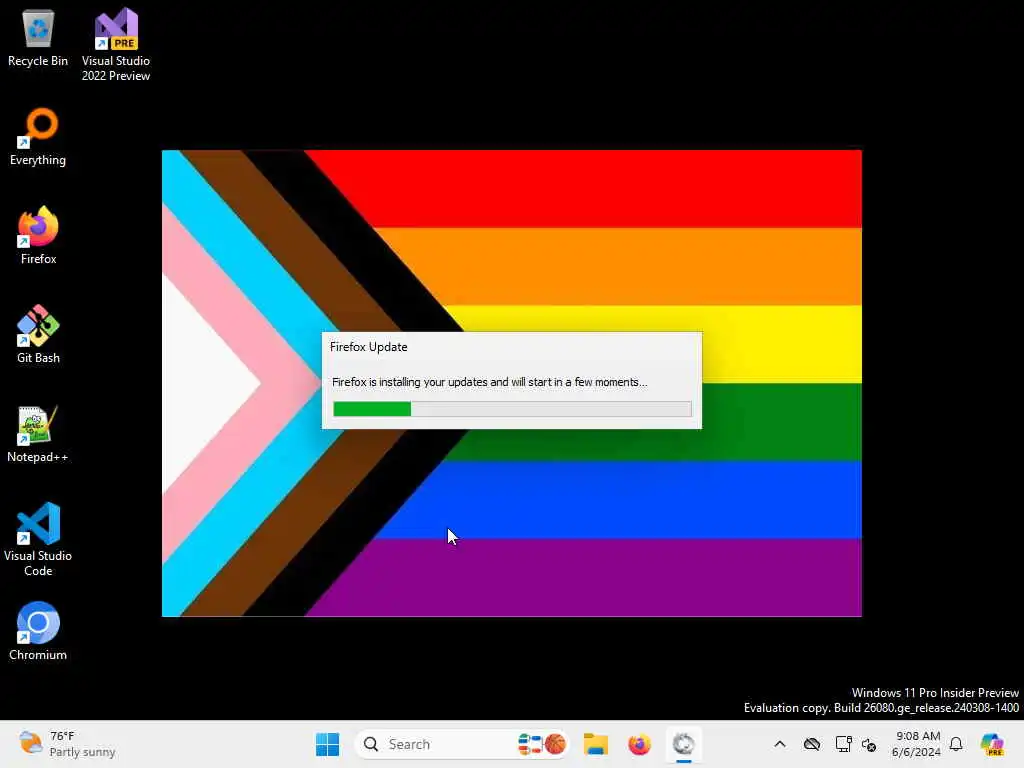
Task: Click the Firefox Update dialog title
Action: point(368,347)
